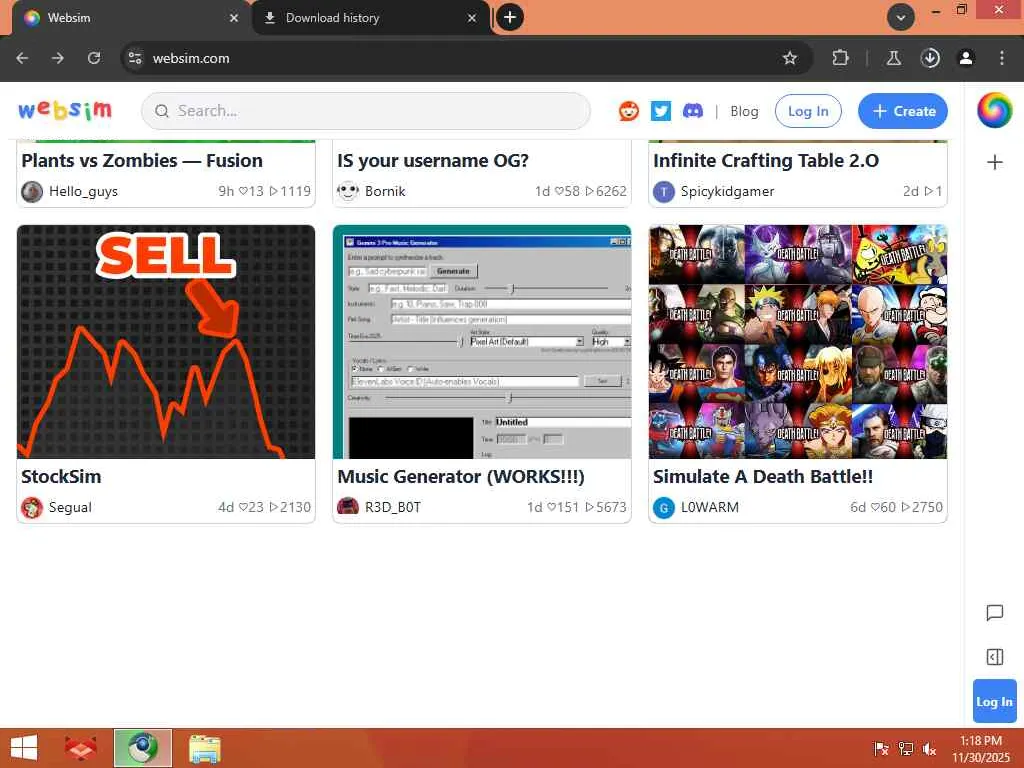Close the Download history tab
Screen dimensions: 1024x768
pos(472,18)
